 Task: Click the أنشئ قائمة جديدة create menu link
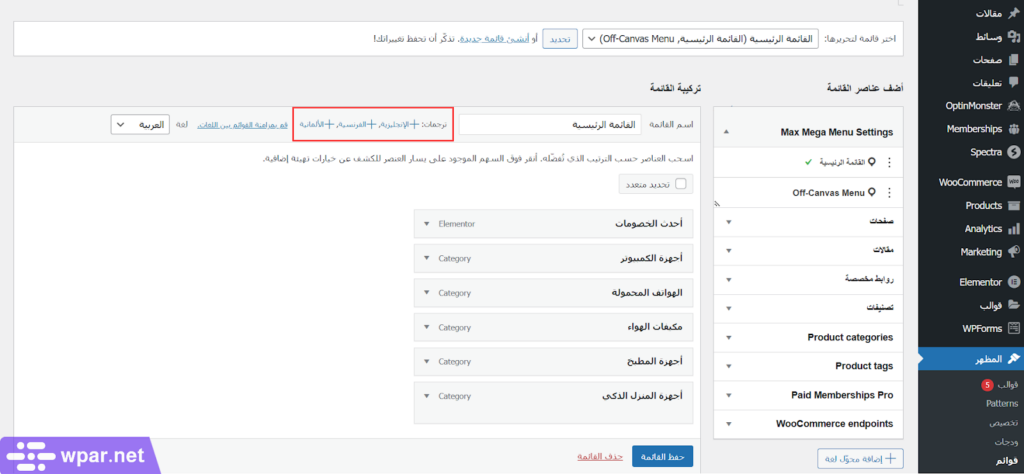484,39
